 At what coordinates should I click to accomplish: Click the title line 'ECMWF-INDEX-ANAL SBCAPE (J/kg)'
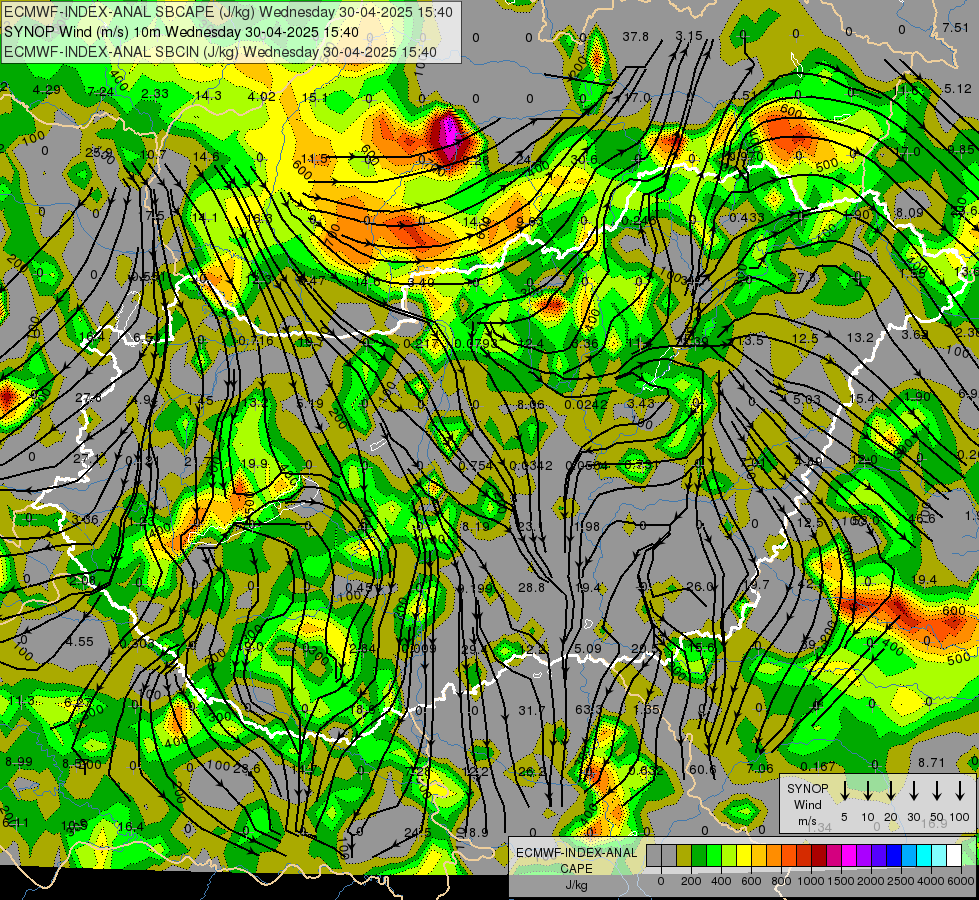228,12
